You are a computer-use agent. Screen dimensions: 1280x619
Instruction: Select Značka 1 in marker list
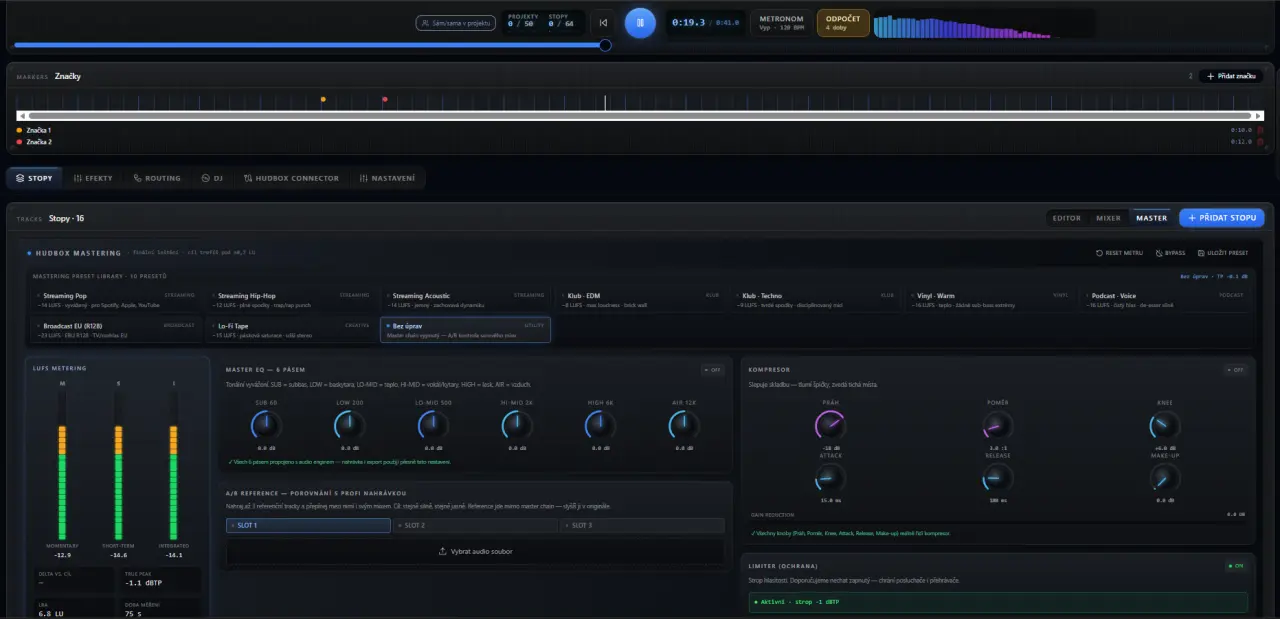39,130
